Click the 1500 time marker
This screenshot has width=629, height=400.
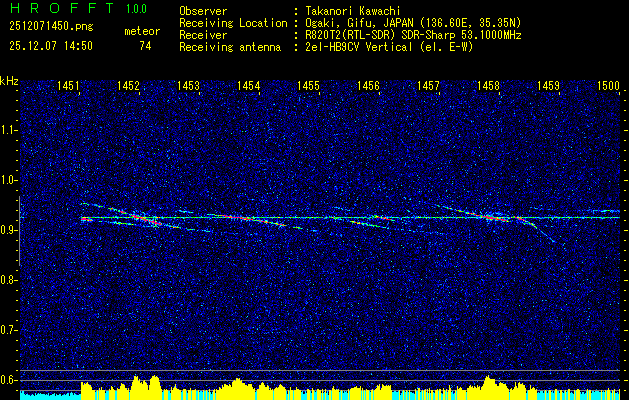(x=609, y=85)
